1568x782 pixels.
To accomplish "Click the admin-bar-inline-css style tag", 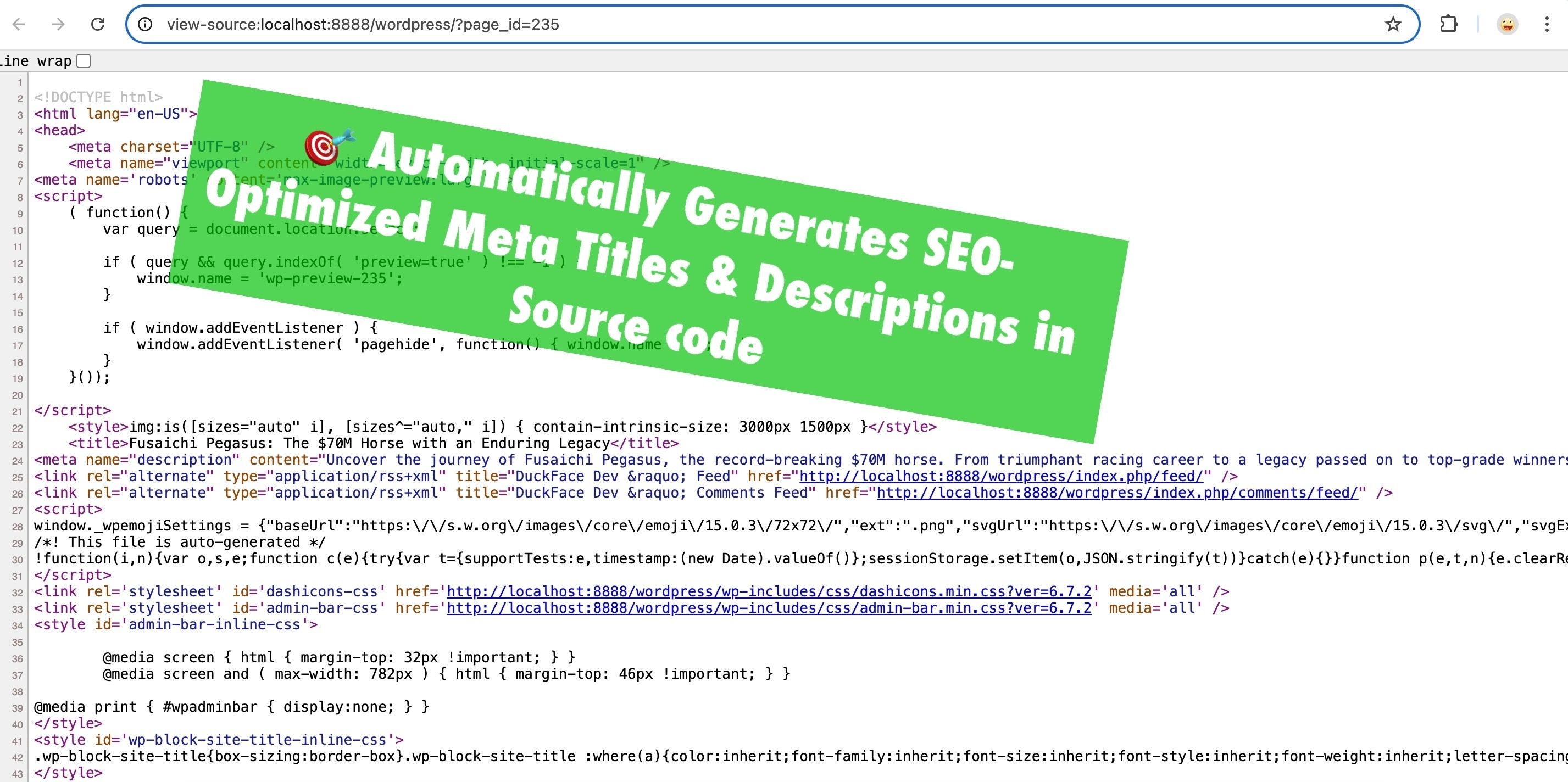I will coord(176,624).
